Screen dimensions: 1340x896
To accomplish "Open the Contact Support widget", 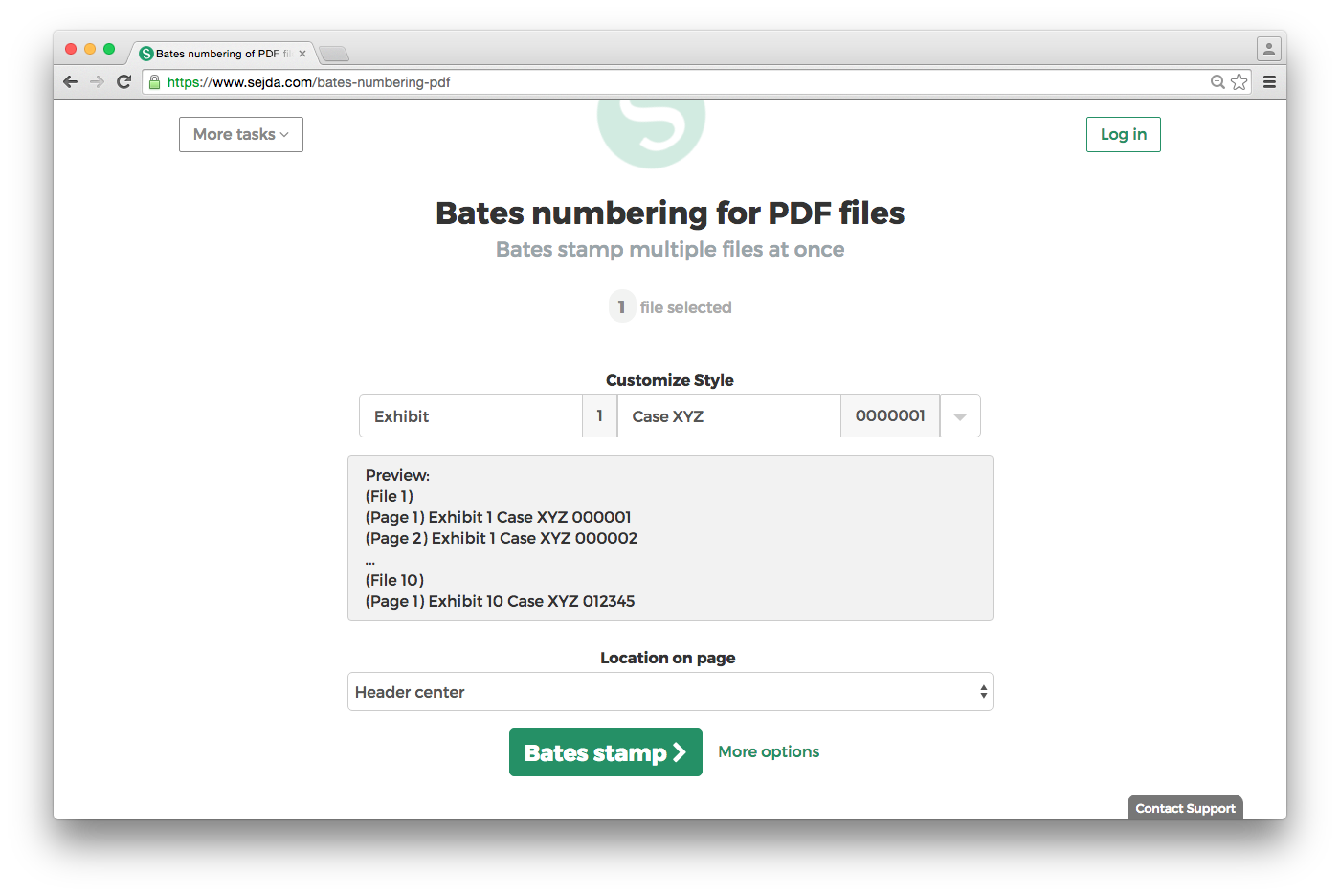I will tap(1185, 808).
